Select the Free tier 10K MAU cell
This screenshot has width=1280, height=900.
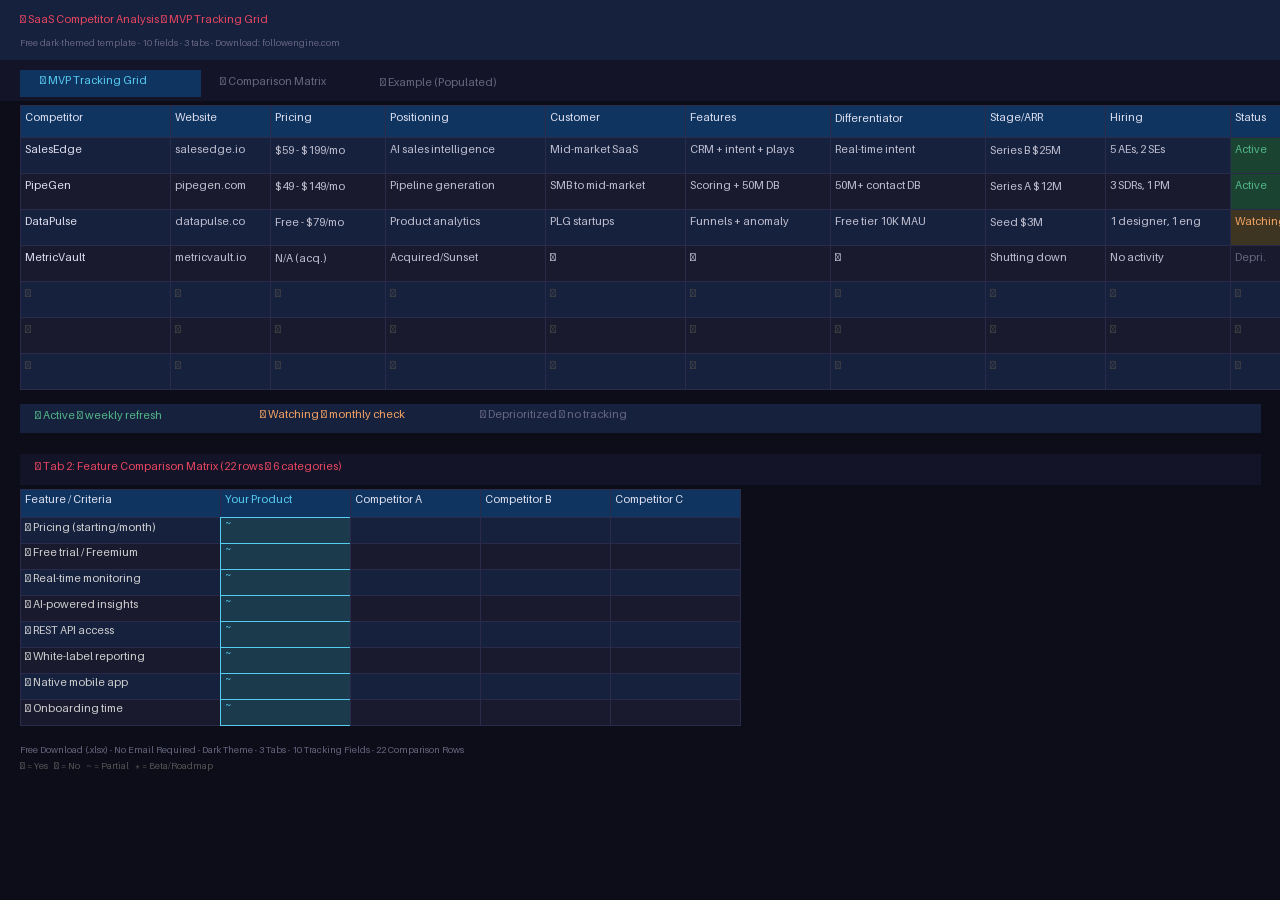point(907,228)
